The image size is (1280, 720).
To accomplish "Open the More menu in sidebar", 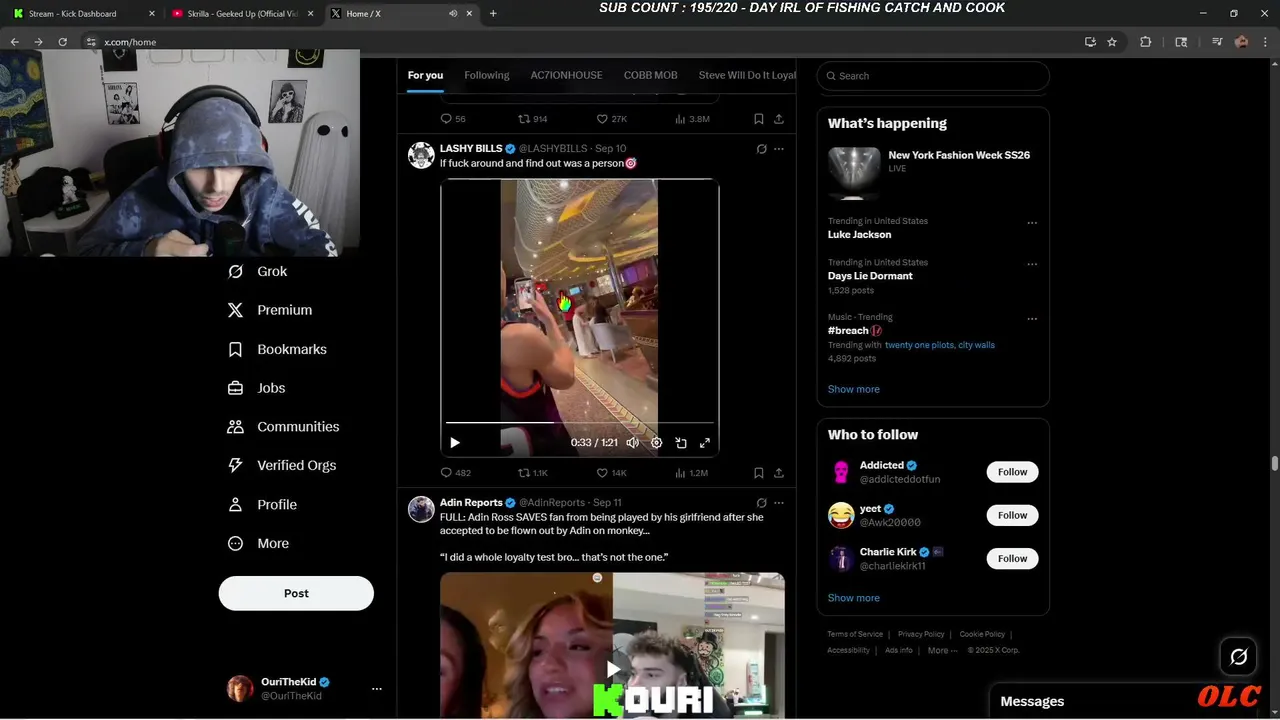I will [258, 543].
